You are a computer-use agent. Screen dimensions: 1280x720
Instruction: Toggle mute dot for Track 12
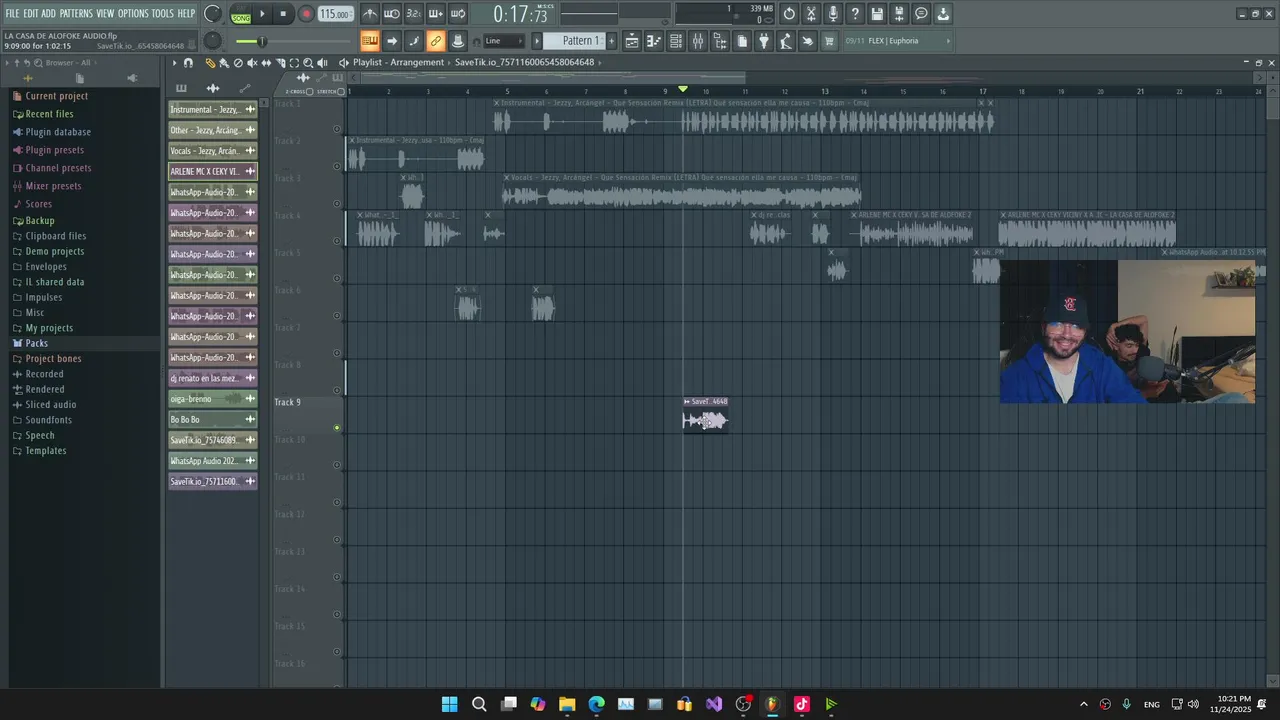click(337, 540)
